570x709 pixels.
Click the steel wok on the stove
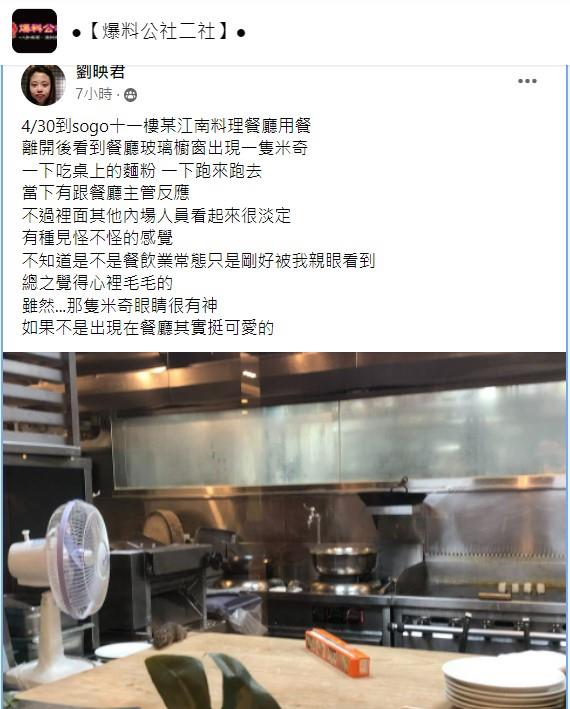pos(343,559)
